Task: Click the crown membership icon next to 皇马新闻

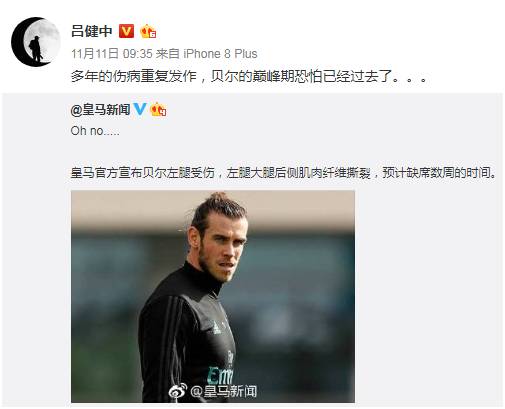Action: pos(158,110)
